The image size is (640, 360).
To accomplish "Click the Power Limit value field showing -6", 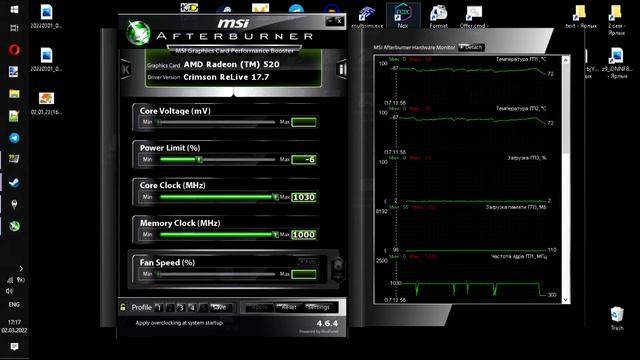I will [x=304, y=159].
